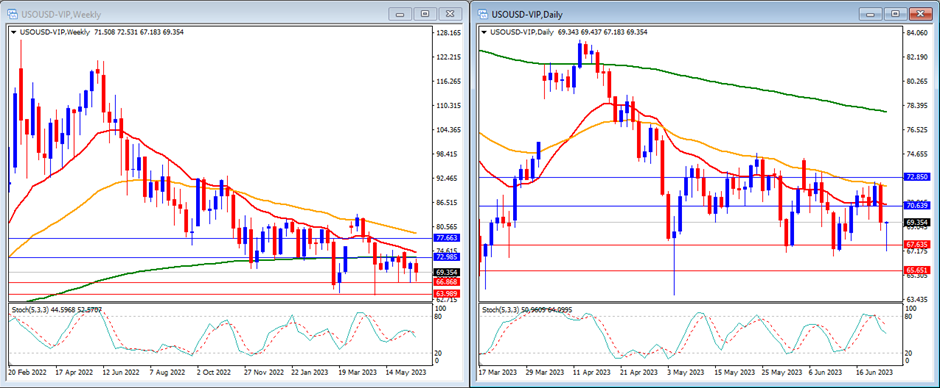Click the 65.651 red level price label
This screenshot has height=388, width=940.
pos(917,270)
